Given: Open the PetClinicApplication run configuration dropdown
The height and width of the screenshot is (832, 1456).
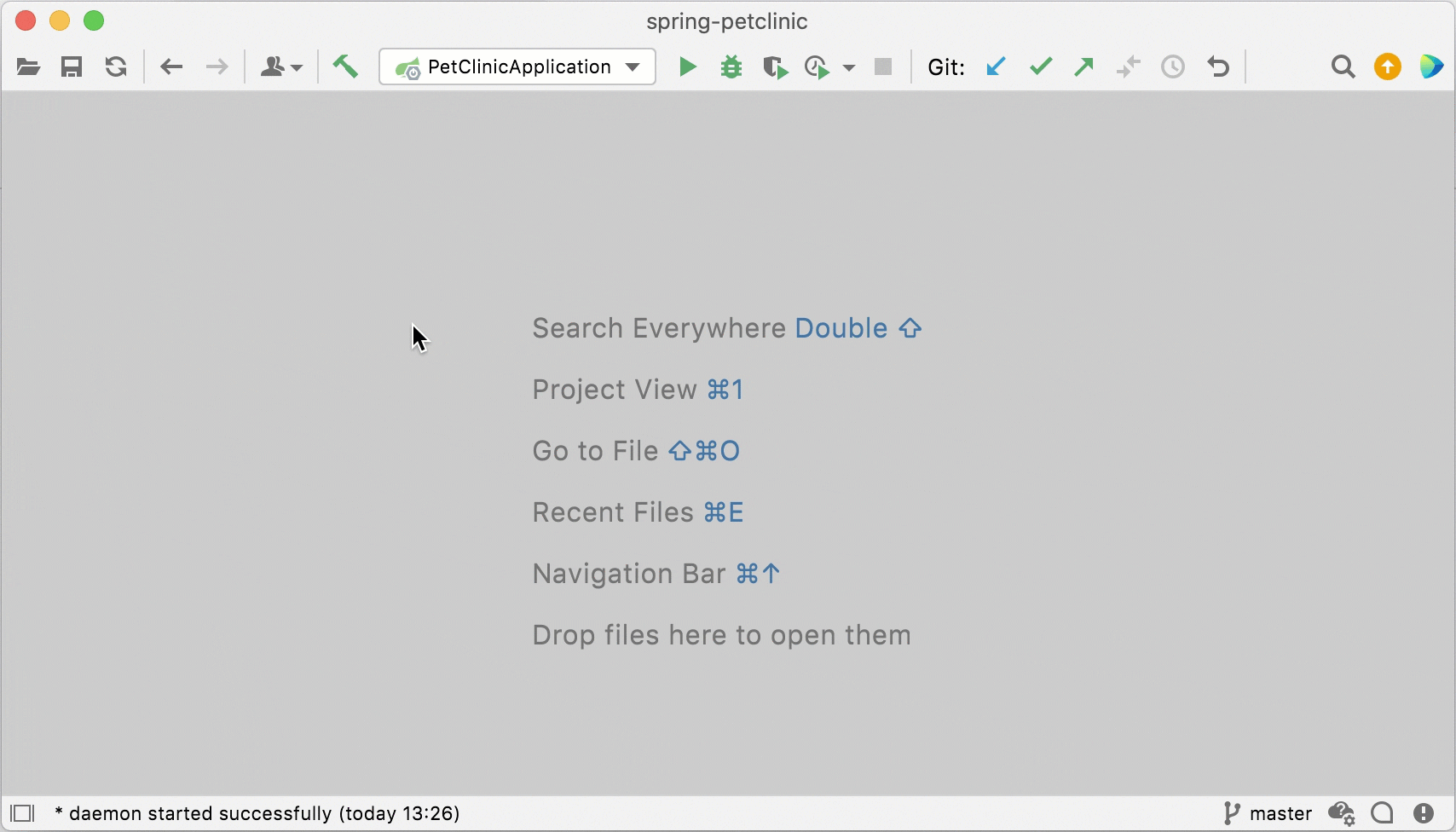Looking at the screenshot, I should point(517,66).
